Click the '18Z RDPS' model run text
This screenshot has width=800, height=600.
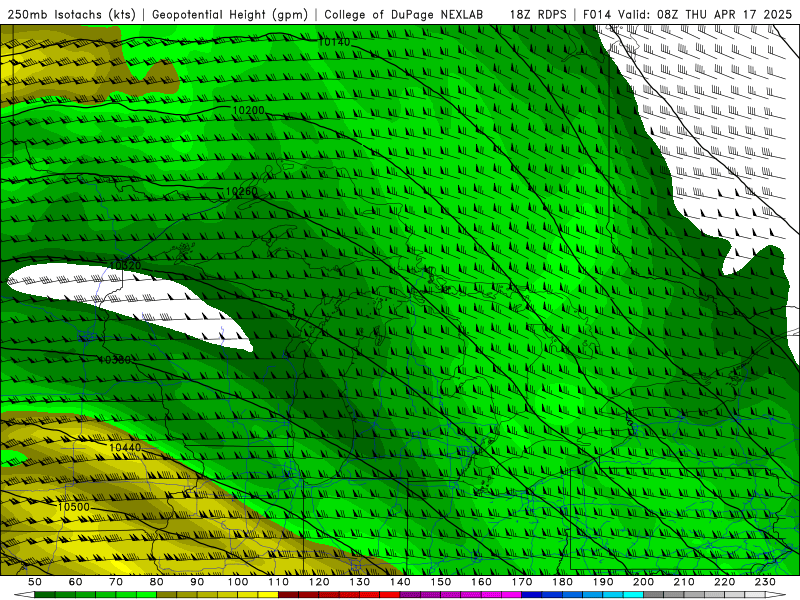[538, 14]
